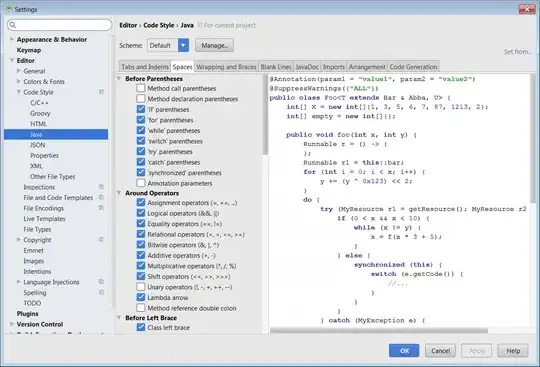Open the Blank Lines tab
Viewport: 540px width, 367px height.
click(x=276, y=67)
